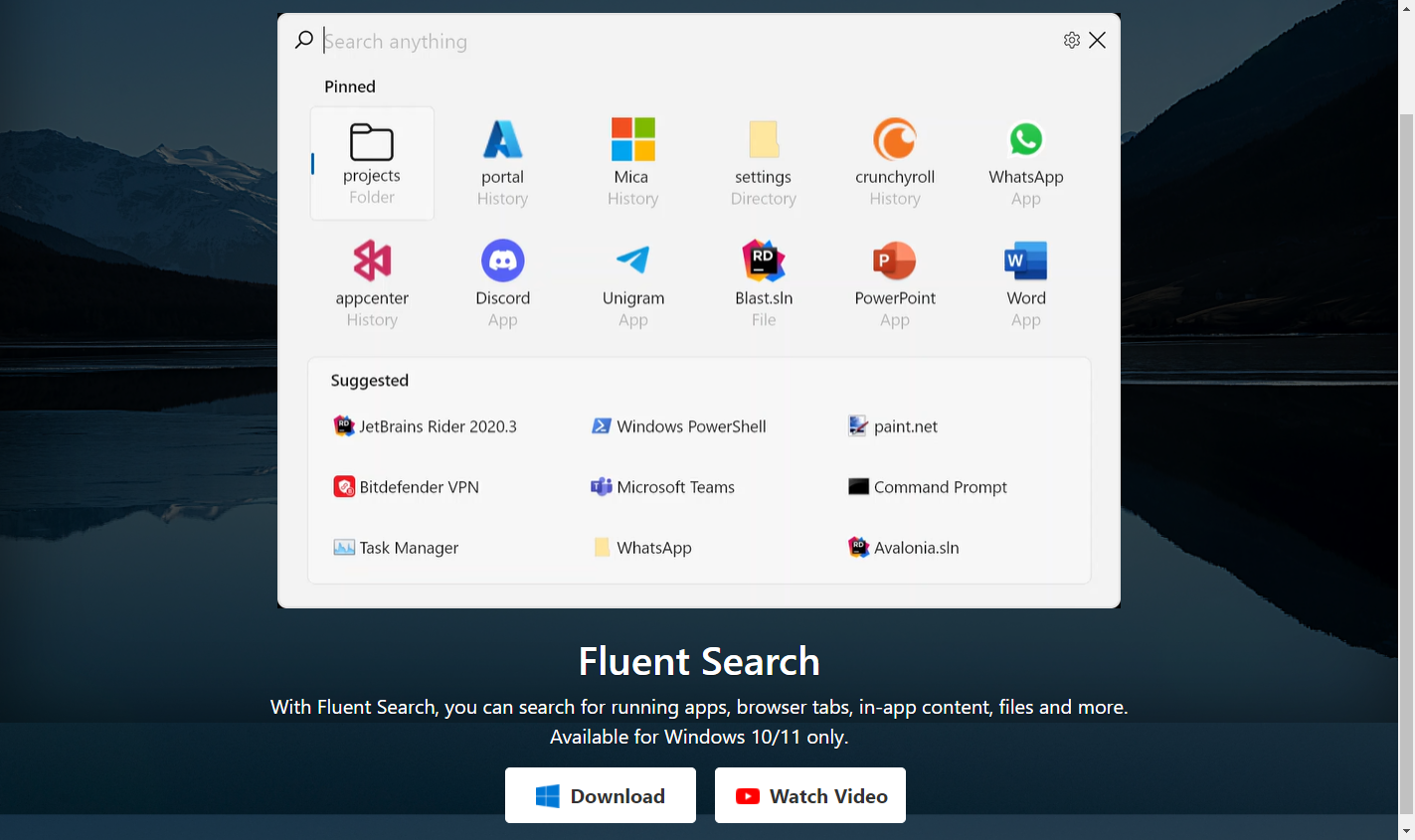The width and height of the screenshot is (1415, 840).
Task: Open settings gear in search window
Action: 1072,40
